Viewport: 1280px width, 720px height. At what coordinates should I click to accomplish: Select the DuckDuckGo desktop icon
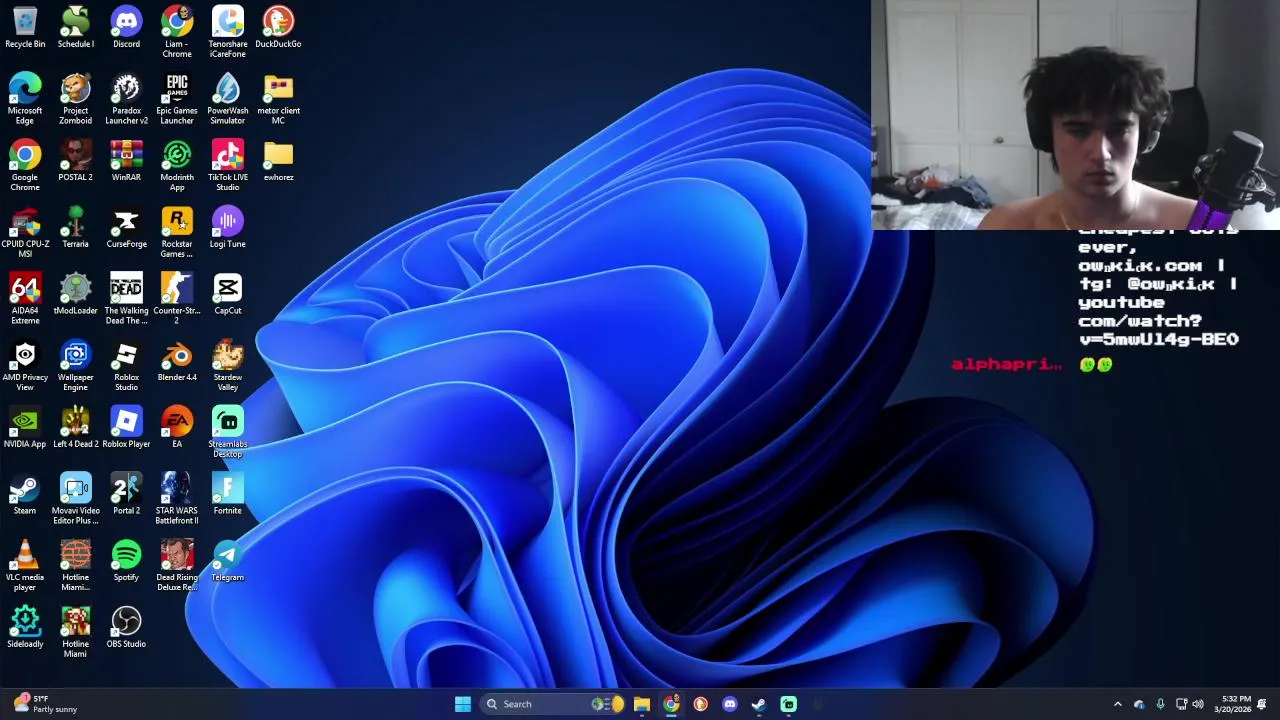278,28
